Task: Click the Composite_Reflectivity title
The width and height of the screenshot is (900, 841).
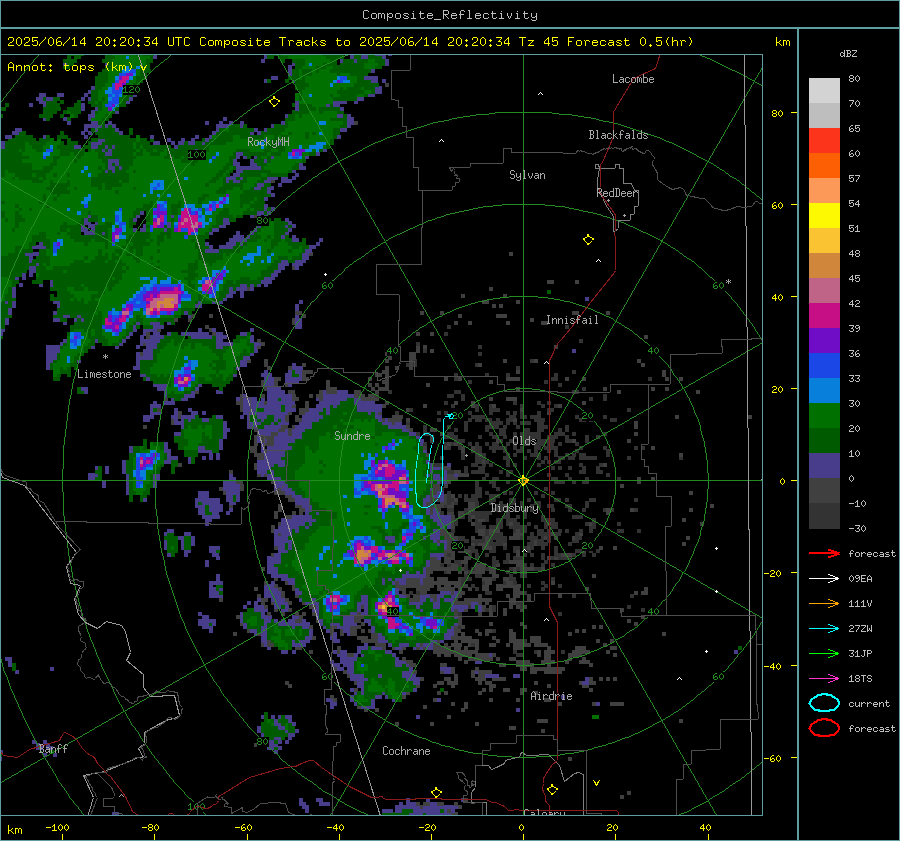Action: 449,15
